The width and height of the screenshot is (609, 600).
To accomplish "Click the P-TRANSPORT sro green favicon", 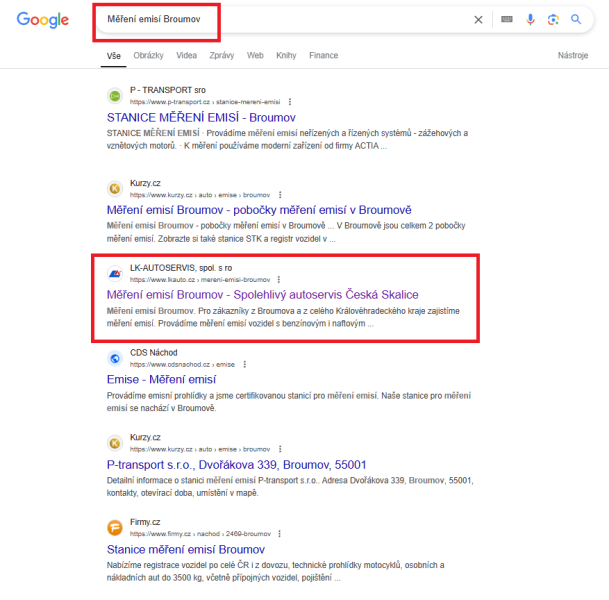I will point(115,96).
